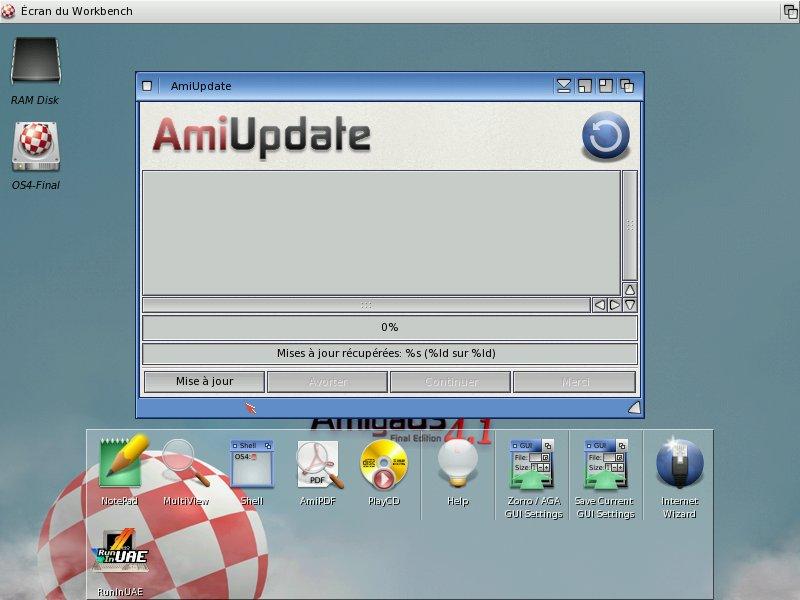The image size is (800, 600).
Task: Click the right arrow of the update list
Action: (615, 305)
